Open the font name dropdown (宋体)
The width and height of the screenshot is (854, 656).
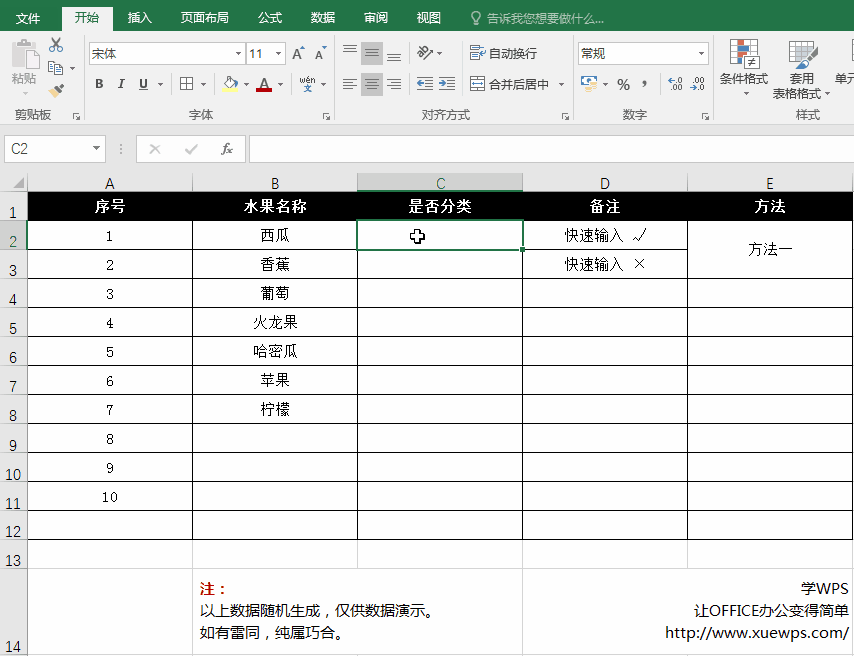pos(238,54)
